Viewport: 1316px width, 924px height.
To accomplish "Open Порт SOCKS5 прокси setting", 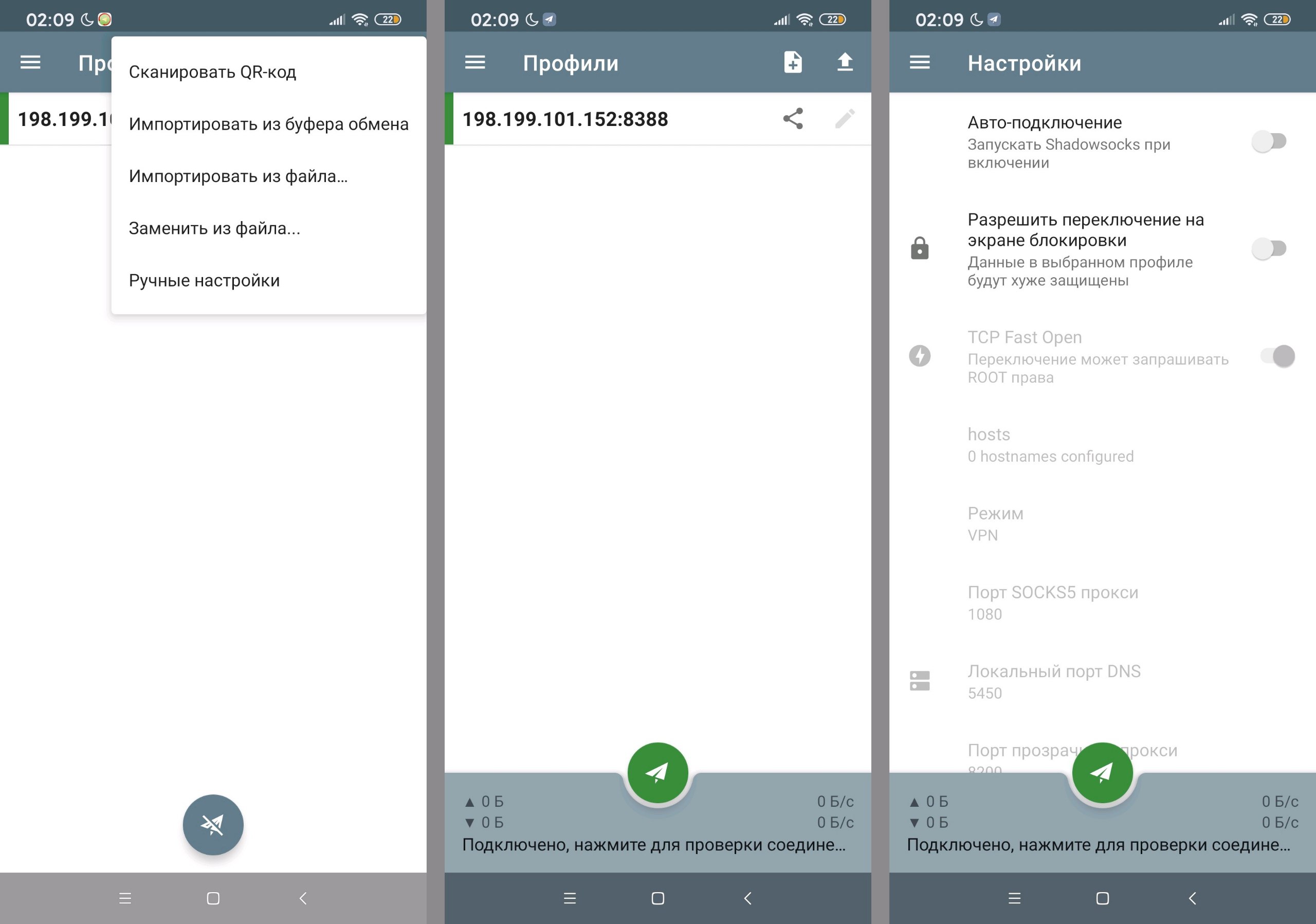I will tap(1102, 603).
